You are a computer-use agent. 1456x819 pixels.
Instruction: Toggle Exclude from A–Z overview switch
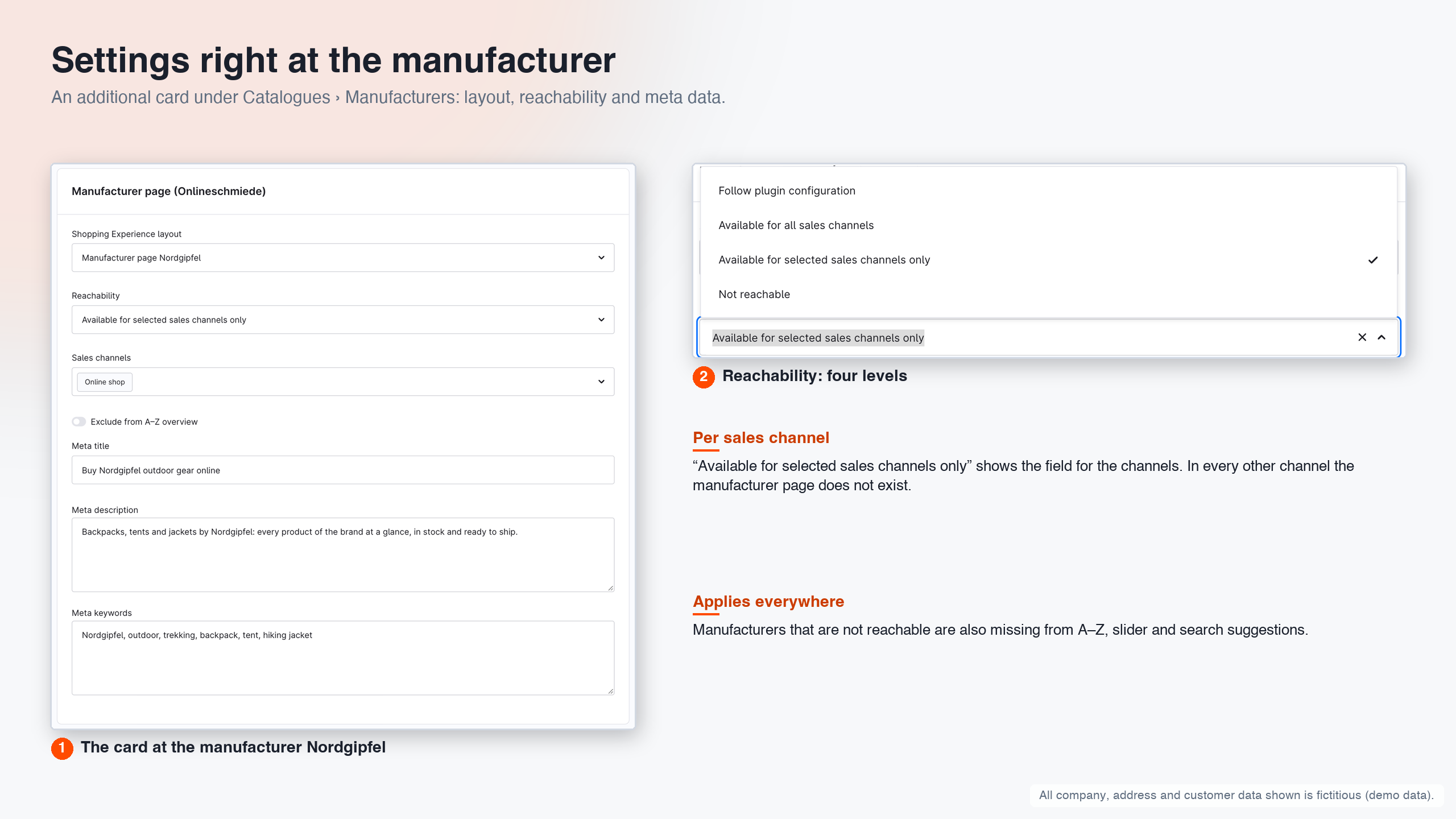point(78,421)
